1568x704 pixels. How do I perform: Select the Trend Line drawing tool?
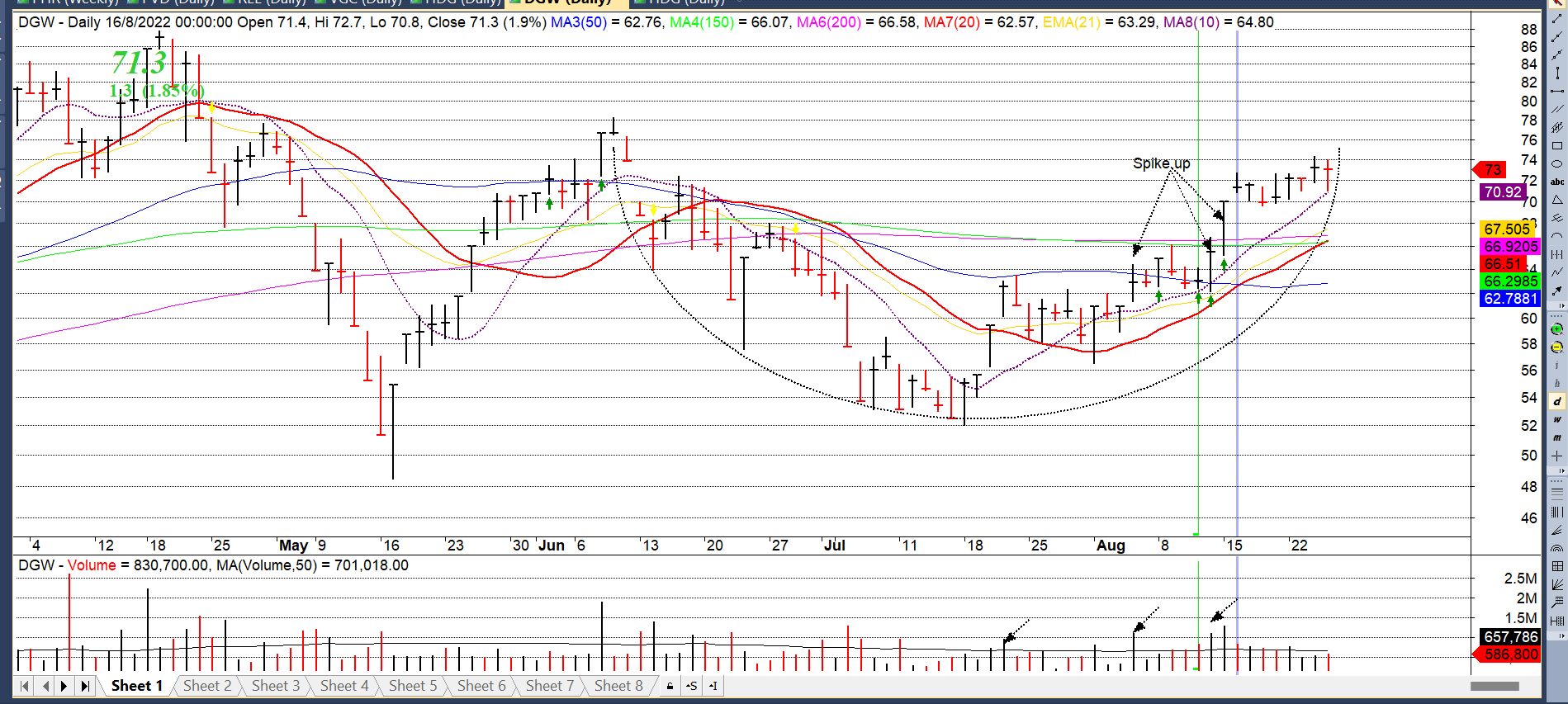pos(1557,19)
